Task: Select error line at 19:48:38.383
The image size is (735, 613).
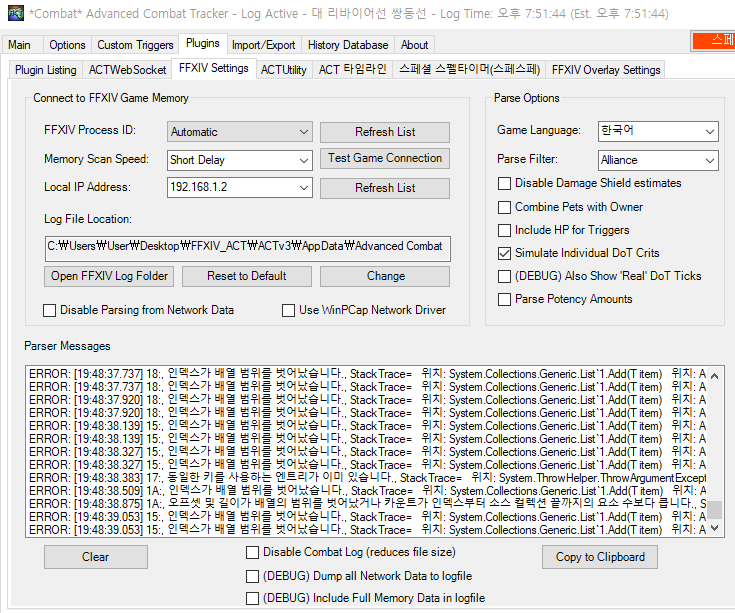Action: 366,478
